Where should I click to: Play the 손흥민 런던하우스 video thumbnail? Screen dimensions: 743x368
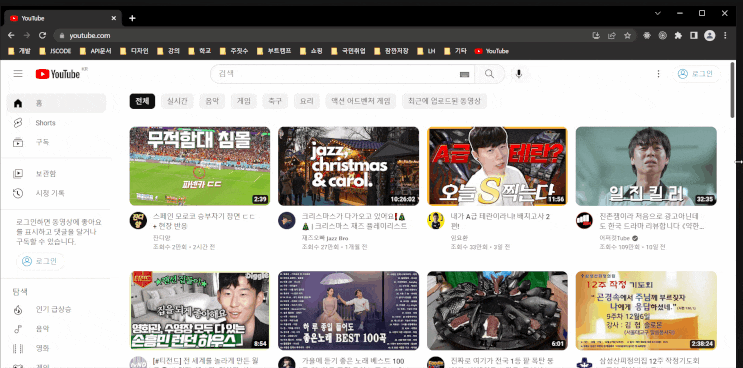pos(199,310)
